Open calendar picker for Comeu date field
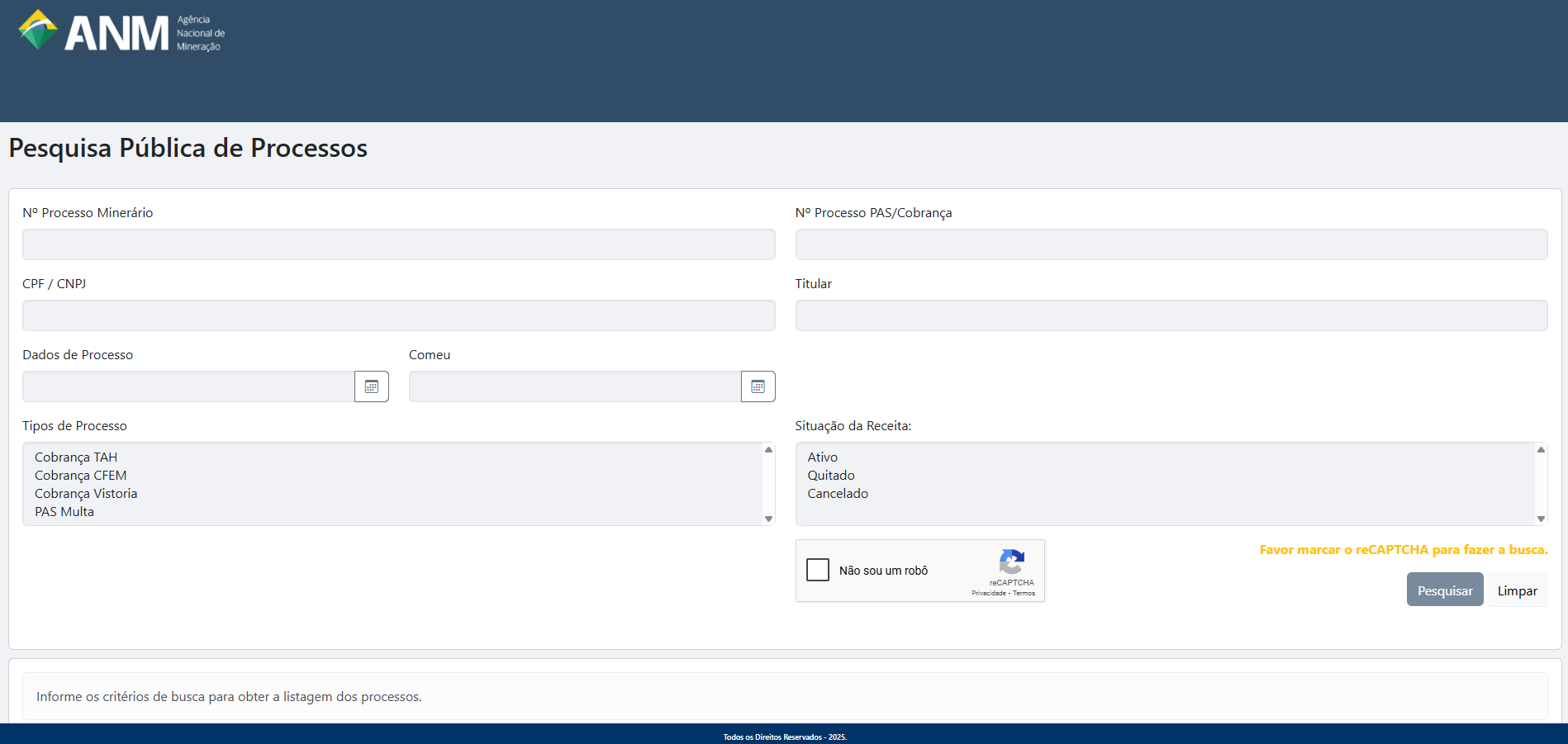Screen dimensions: 1568x744 [x=758, y=386]
